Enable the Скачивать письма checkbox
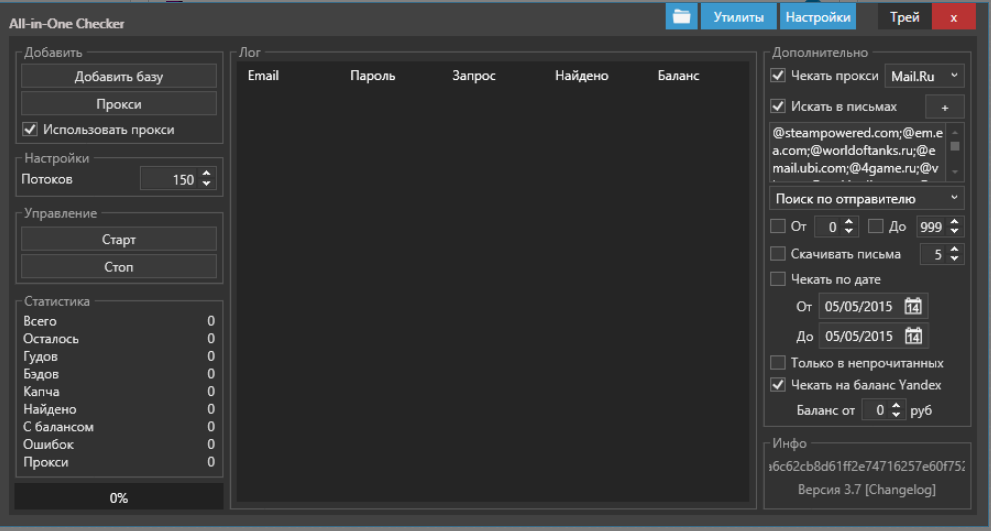Screen dimensions: 991x531 (778, 254)
